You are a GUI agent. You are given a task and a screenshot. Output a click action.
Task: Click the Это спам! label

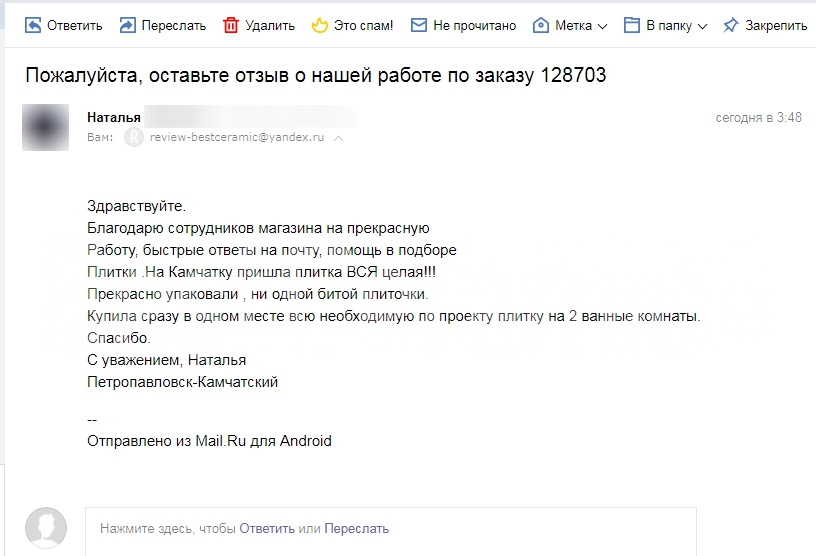[x=363, y=26]
